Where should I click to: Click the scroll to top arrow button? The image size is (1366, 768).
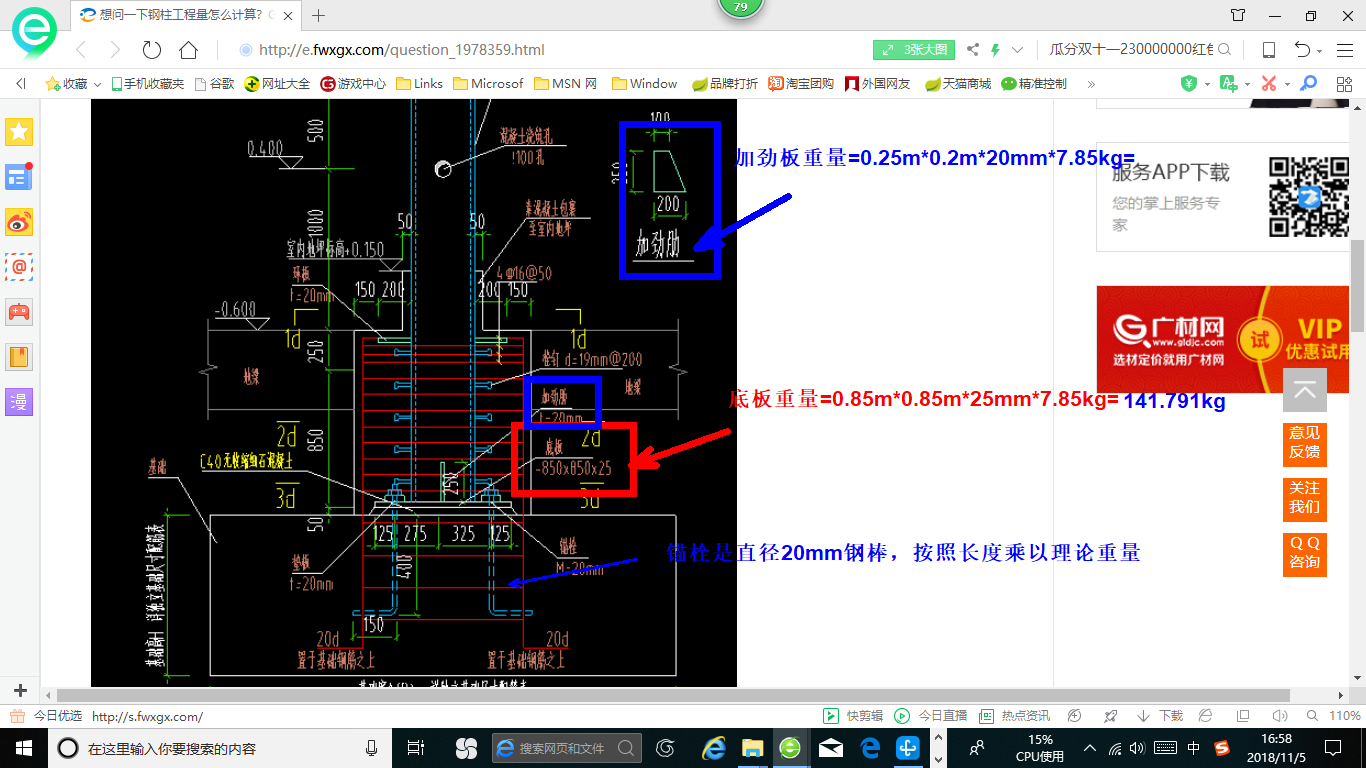(x=1305, y=391)
